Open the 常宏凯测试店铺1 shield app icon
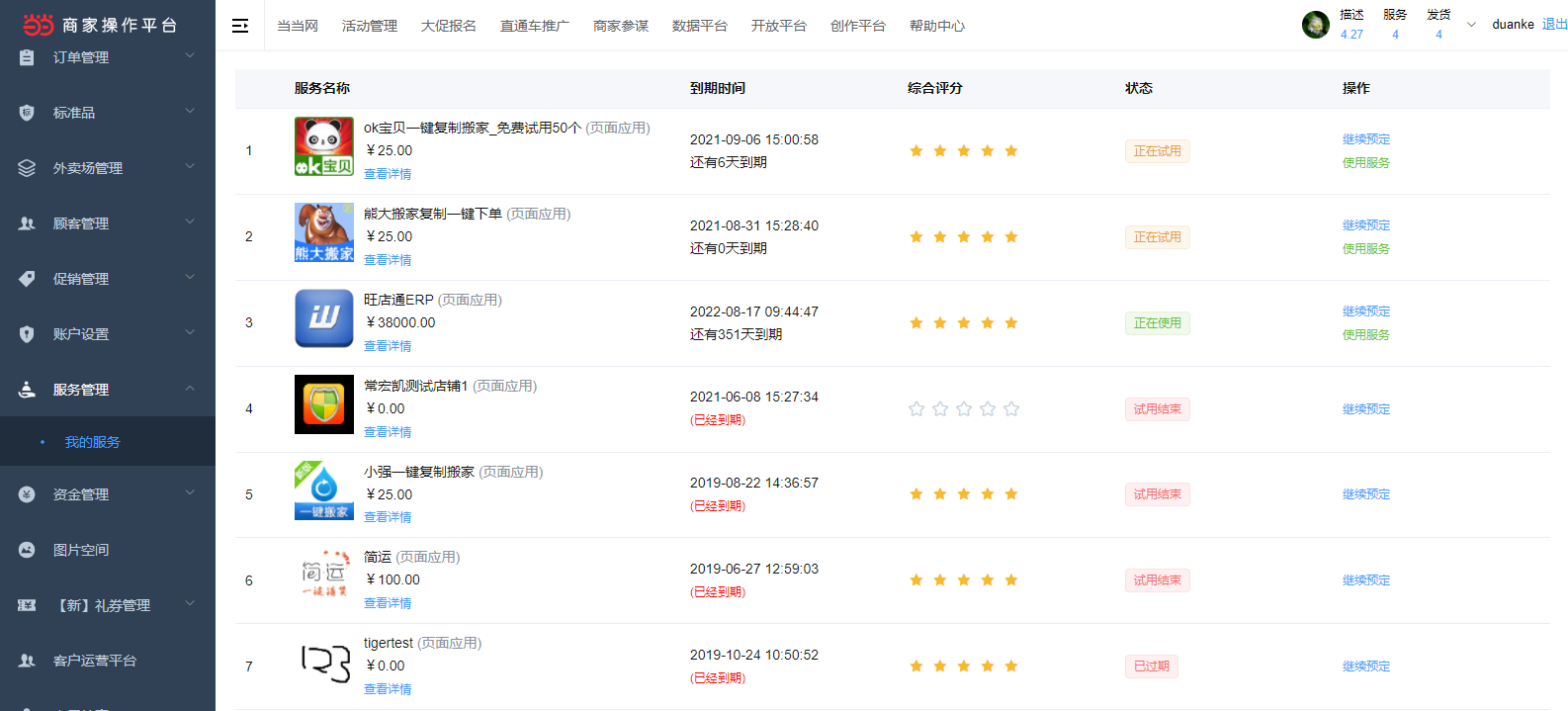The image size is (1568, 711). tap(324, 404)
